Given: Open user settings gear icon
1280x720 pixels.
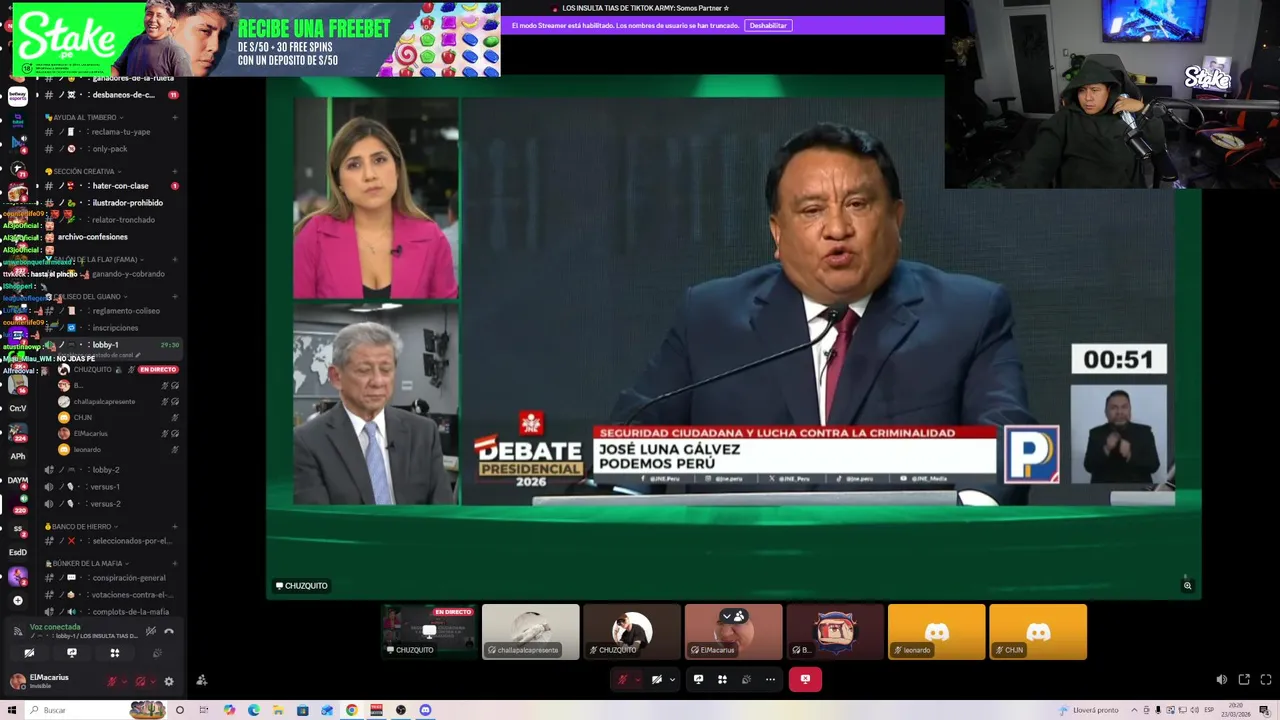Looking at the screenshot, I should point(168,681).
